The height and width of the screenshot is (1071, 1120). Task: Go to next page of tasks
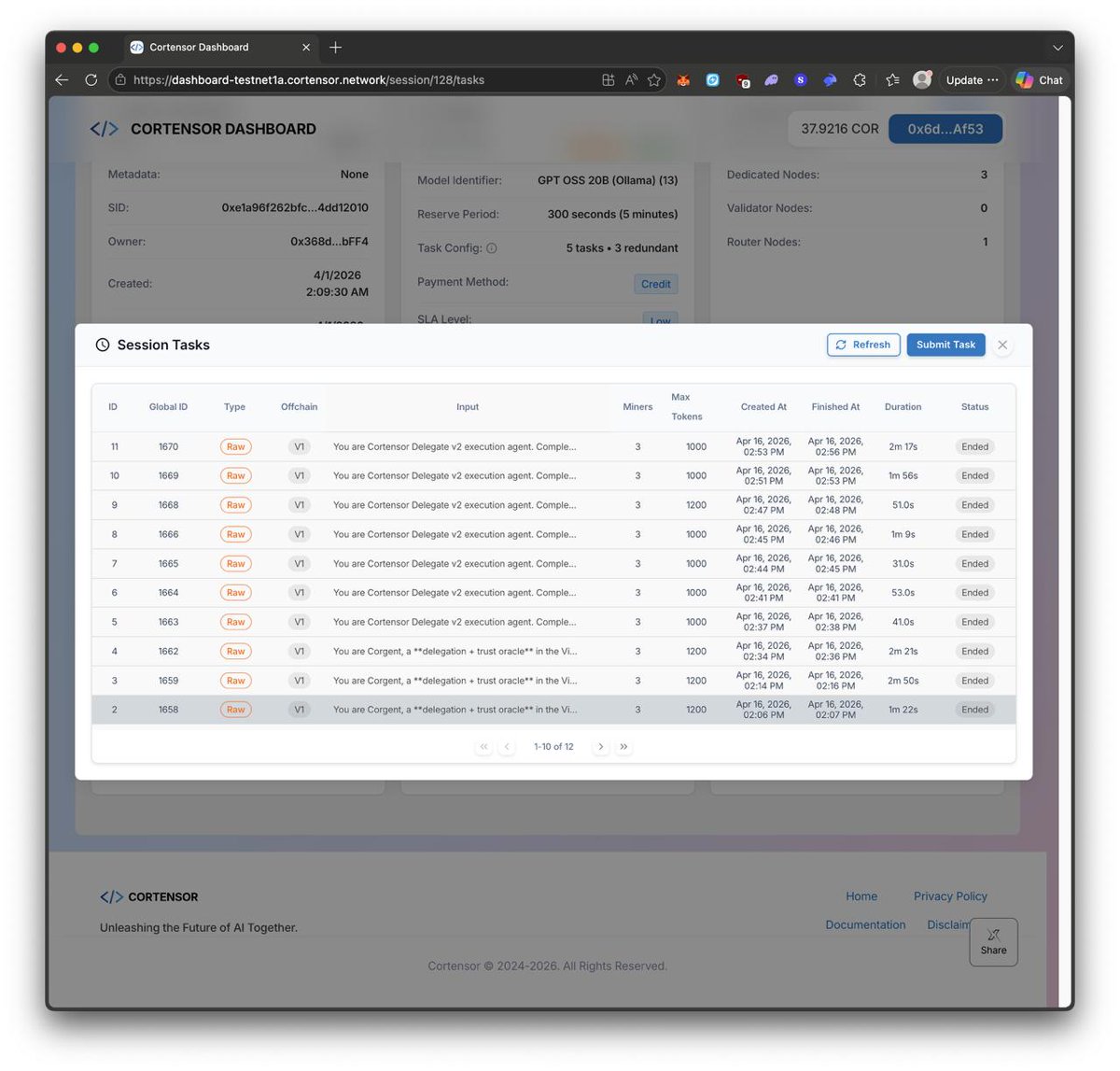(x=600, y=747)
